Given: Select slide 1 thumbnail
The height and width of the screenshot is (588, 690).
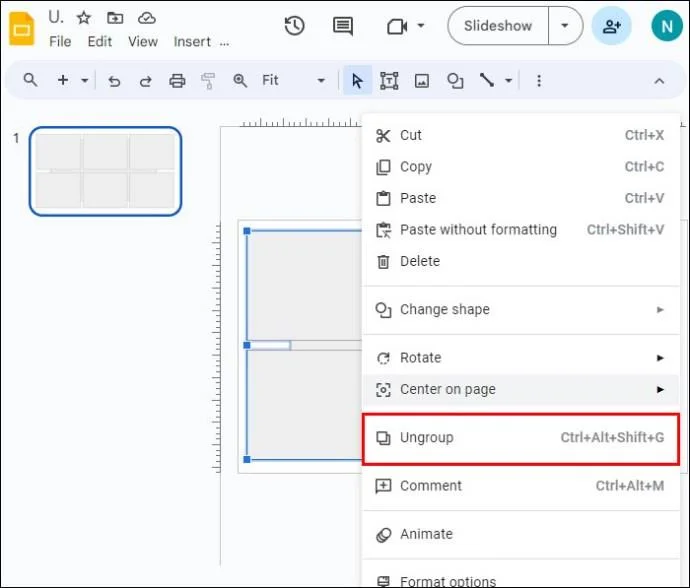Looking at the screenshot, I should tap(105, 171).
